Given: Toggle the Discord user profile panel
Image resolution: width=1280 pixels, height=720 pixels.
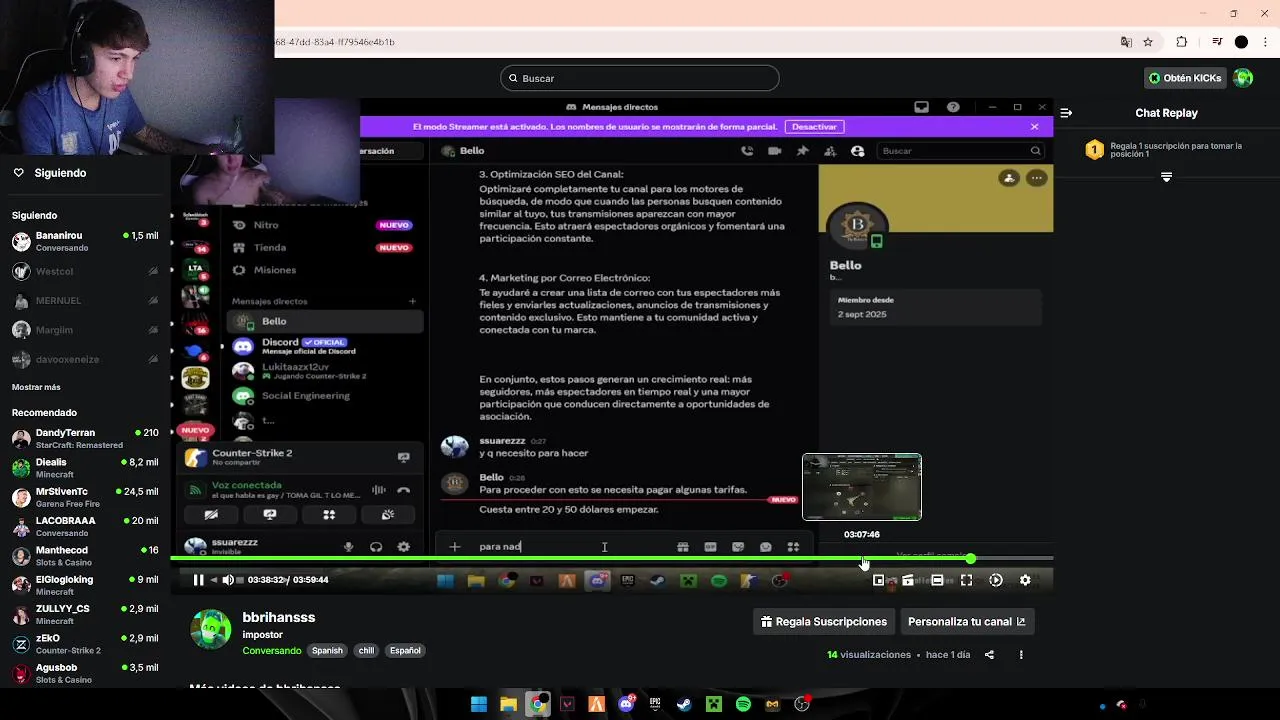Looking at the screenshot, I should (857, 151).
